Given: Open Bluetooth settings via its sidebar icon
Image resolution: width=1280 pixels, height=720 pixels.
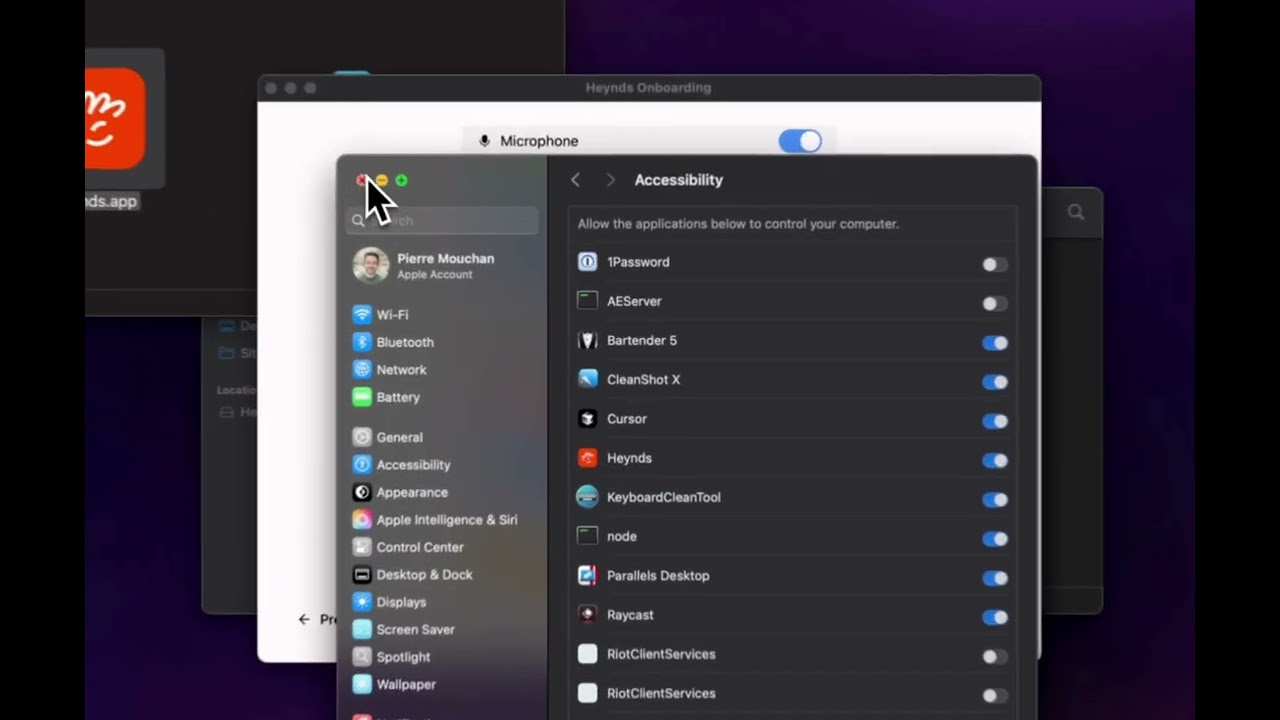Looking at the screenshot, I should tap(361, 342).
